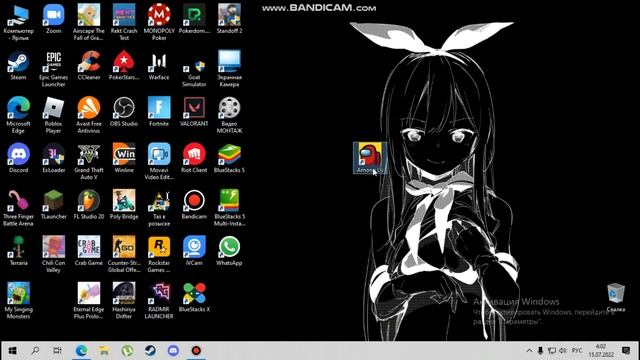Select the Таз в розыске icon
Image resolution: width=640 pixels, height=360 pixels.
(x=159, y=209)
